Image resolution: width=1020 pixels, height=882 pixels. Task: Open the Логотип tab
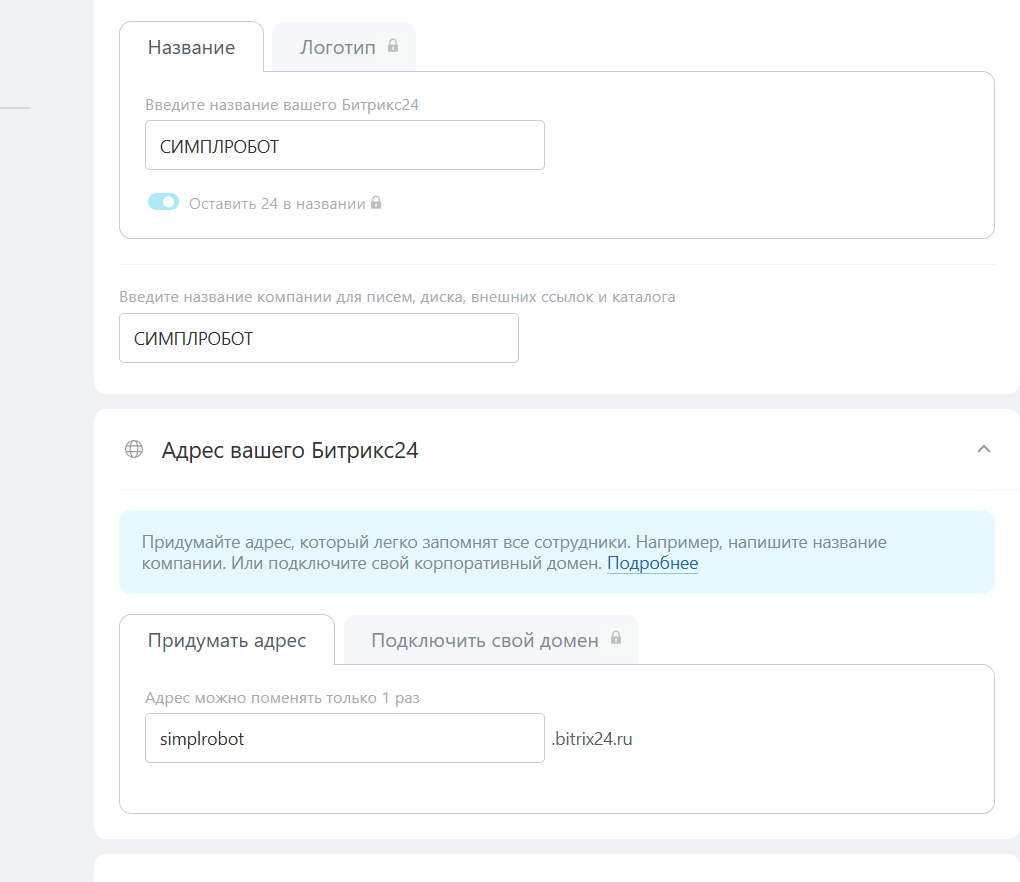click(x=338, y=47)
